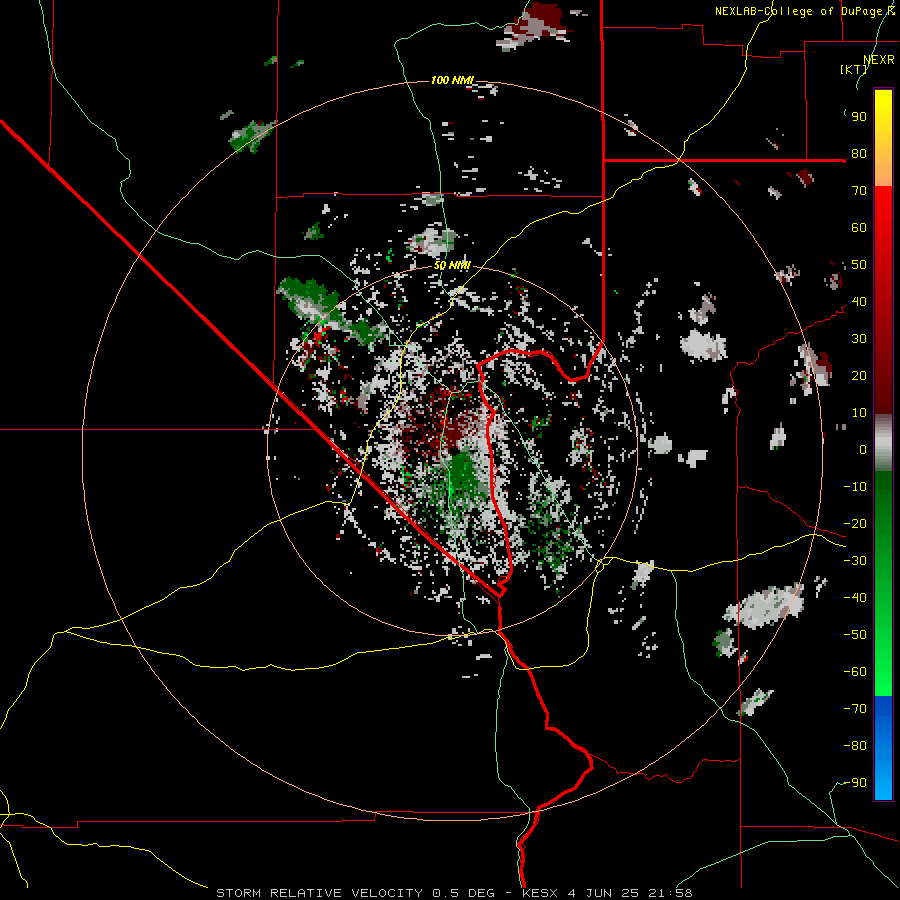Image resolution: width=900 pixels, height=900 pixels.
Task: Click the -60 value on the velocity scale
Action: 855,672
